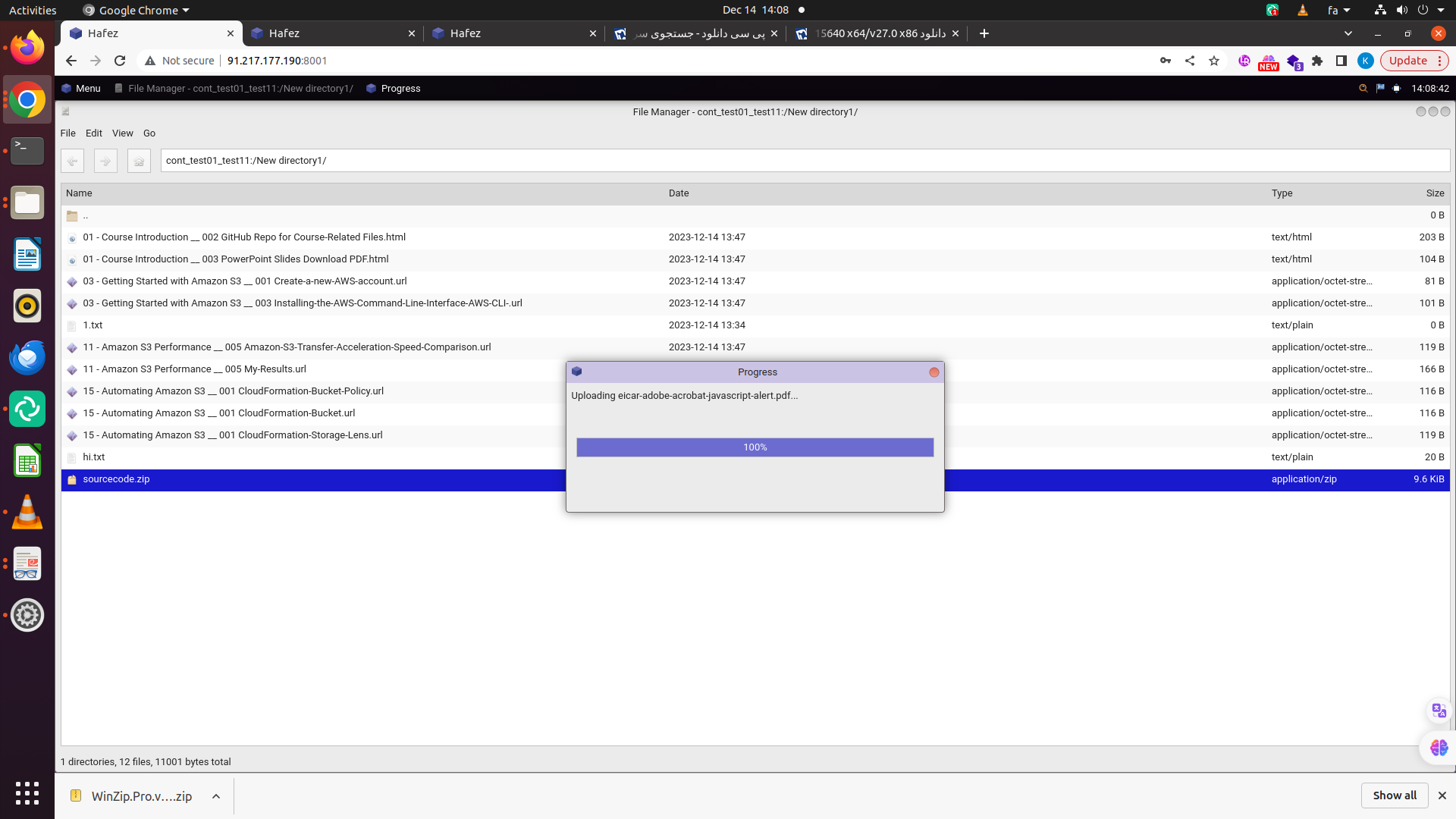Expand WinZip download item options chevron

pyautogui.click(x=216, y=796)
